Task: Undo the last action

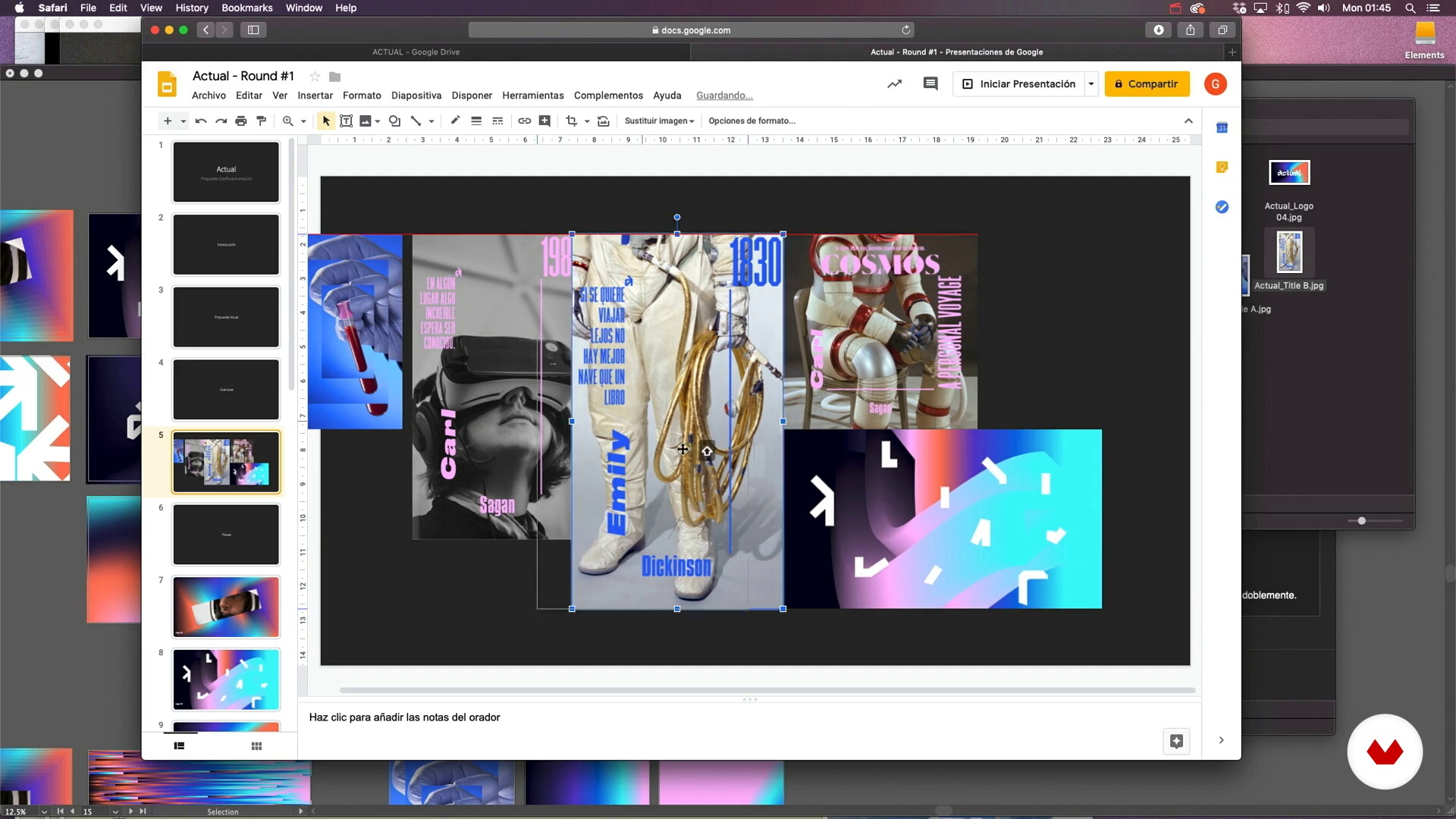Action: (x=201, y=121)
